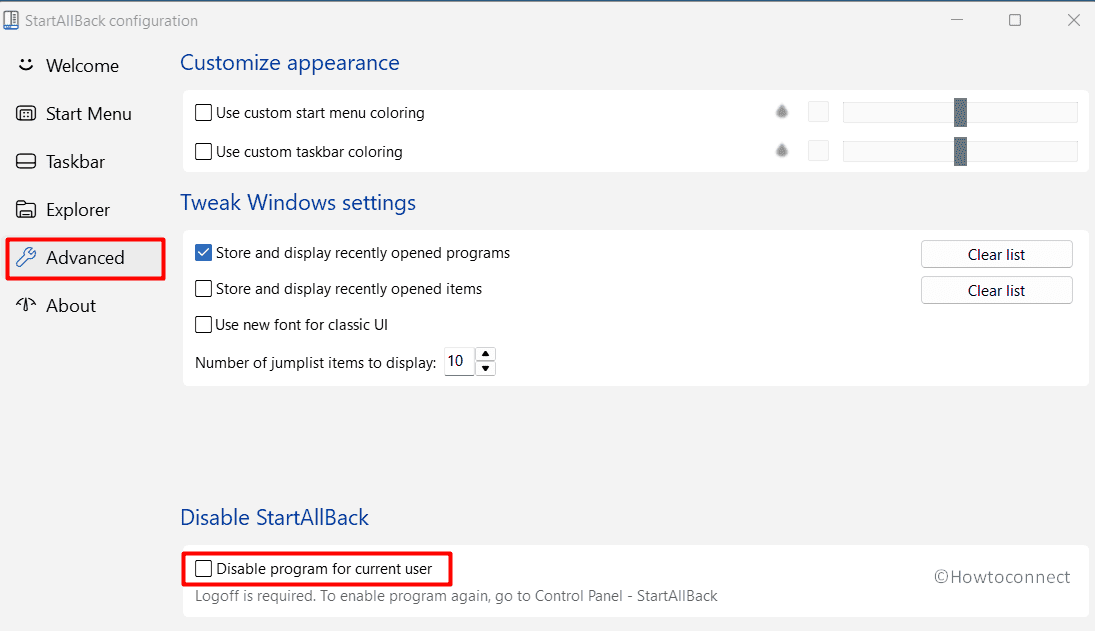Click the Explorer folder icon
Screen dimensions: 1095x631
[26, 209]
